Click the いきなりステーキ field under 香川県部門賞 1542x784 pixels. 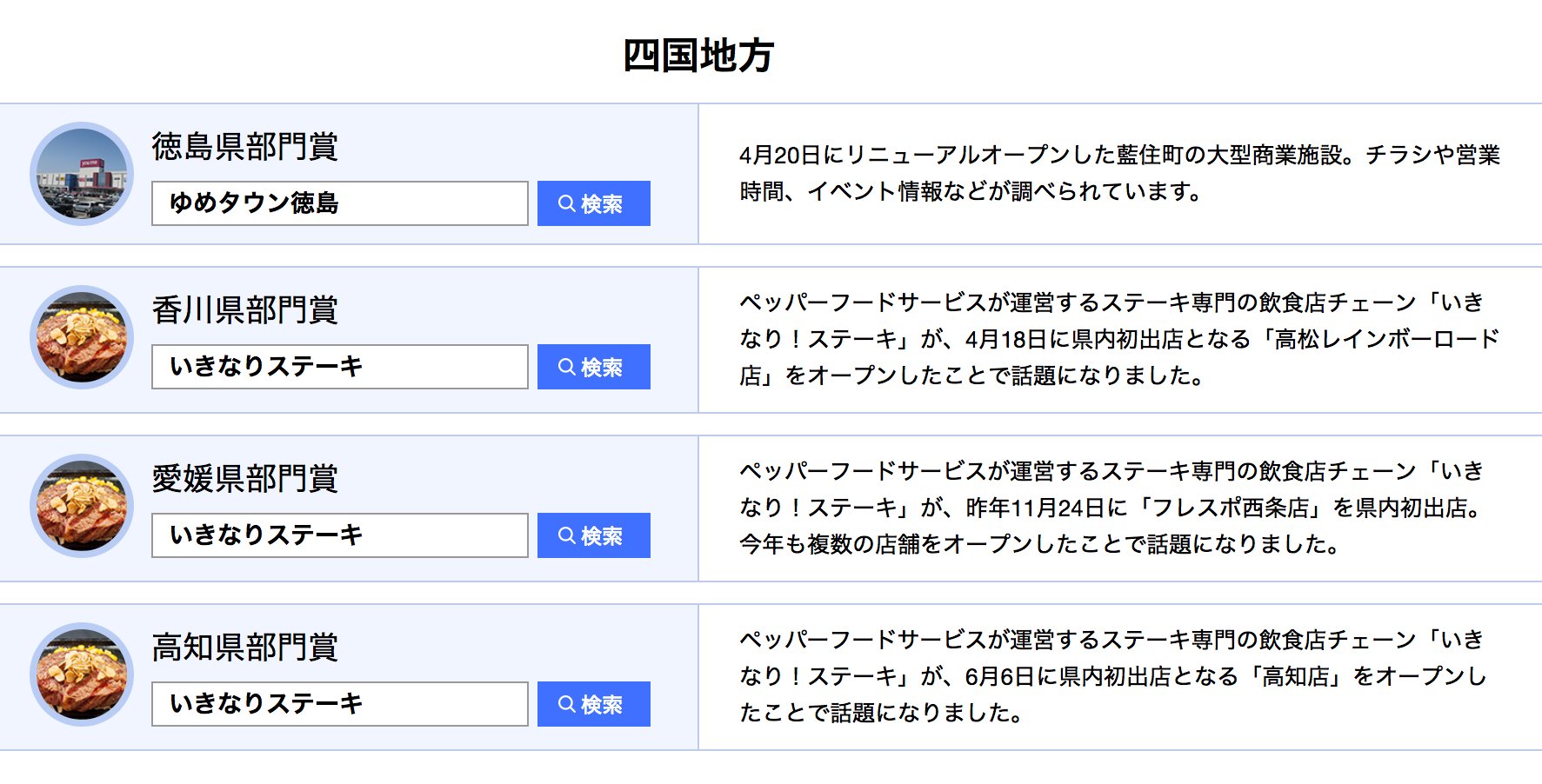[x=340, y=367]
